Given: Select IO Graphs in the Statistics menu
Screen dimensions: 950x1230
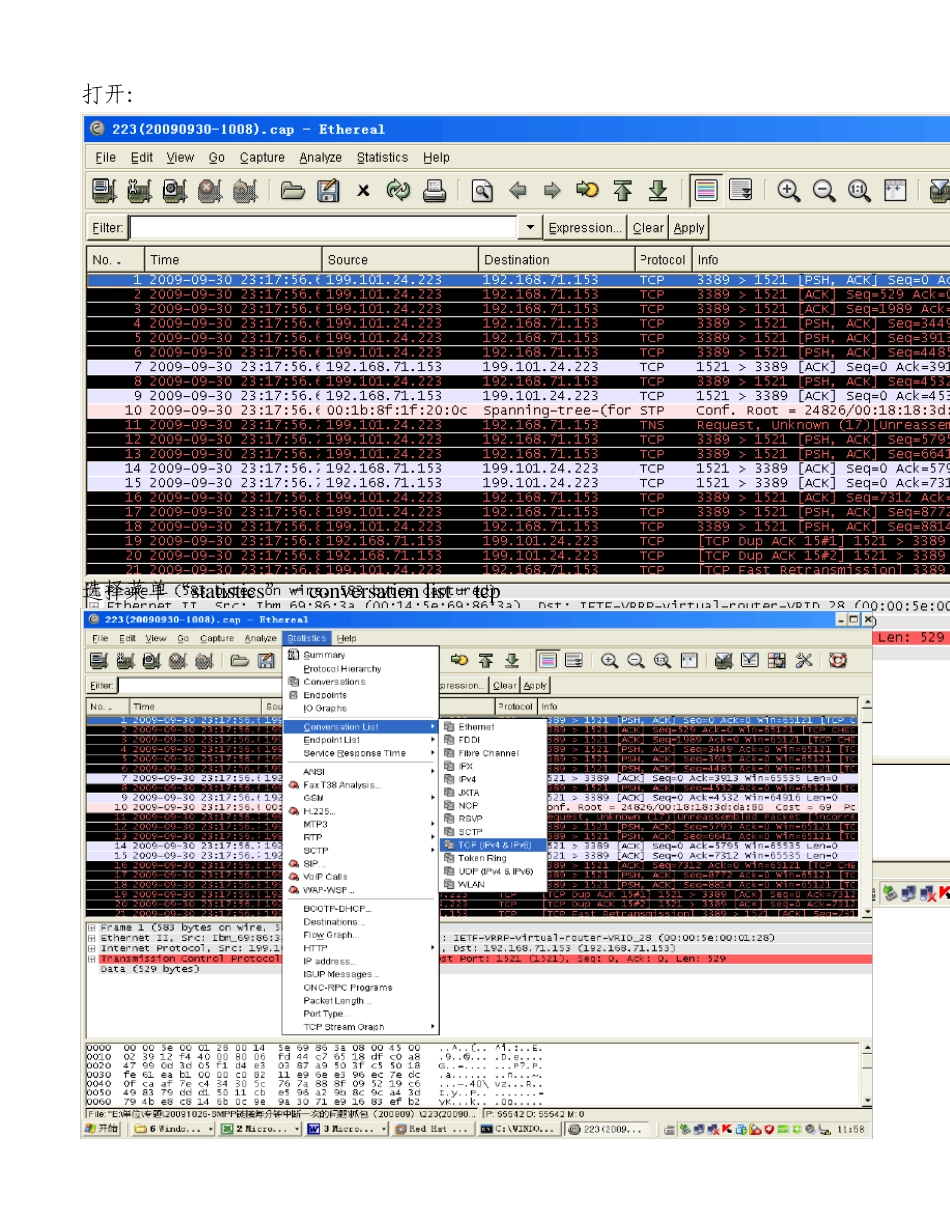Looking at the screenshot, I should pyautogui.click(x=325, y=708).
